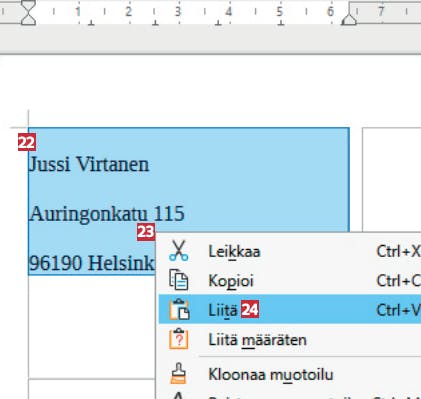Click the paste special question-mark icon
Viewport: 421px width, 399px height.
click(179, 339)
